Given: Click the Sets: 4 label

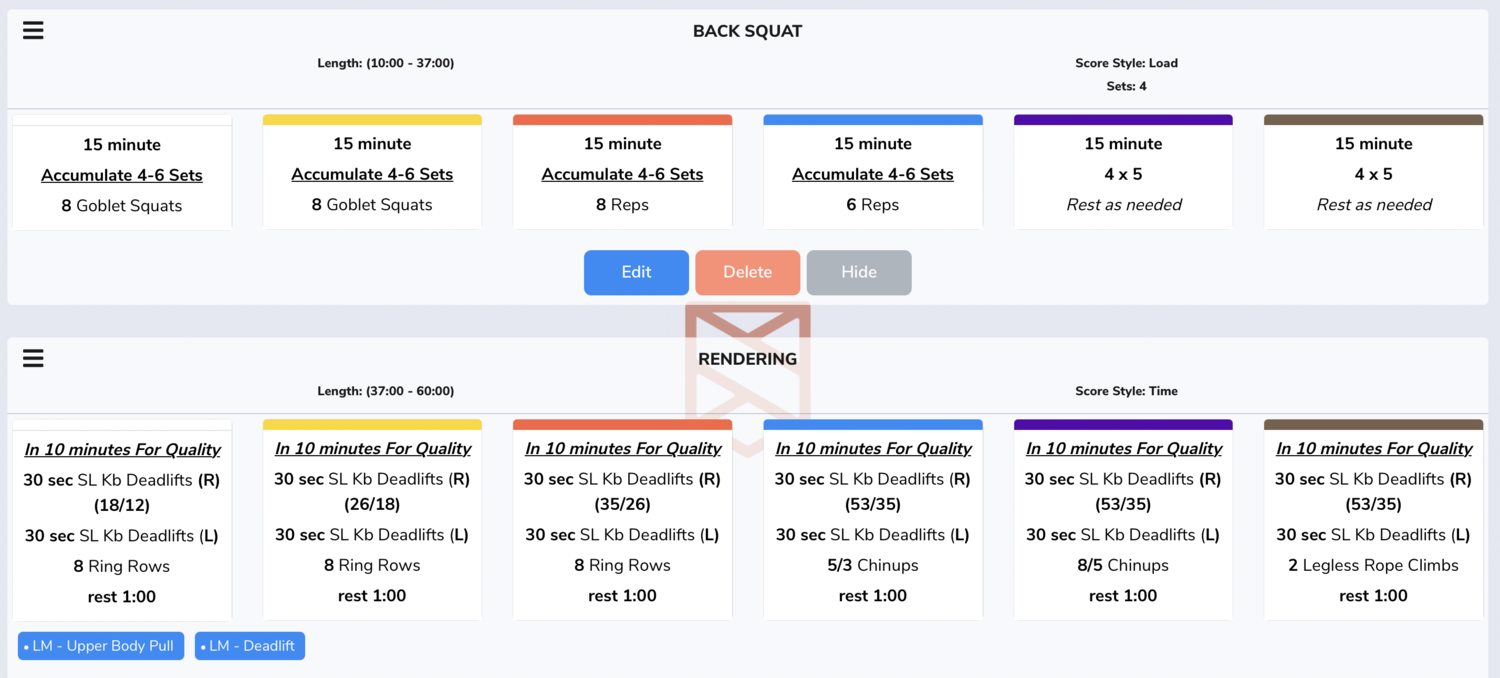Looking at the screenshot, I should (x=1127, y=86).
